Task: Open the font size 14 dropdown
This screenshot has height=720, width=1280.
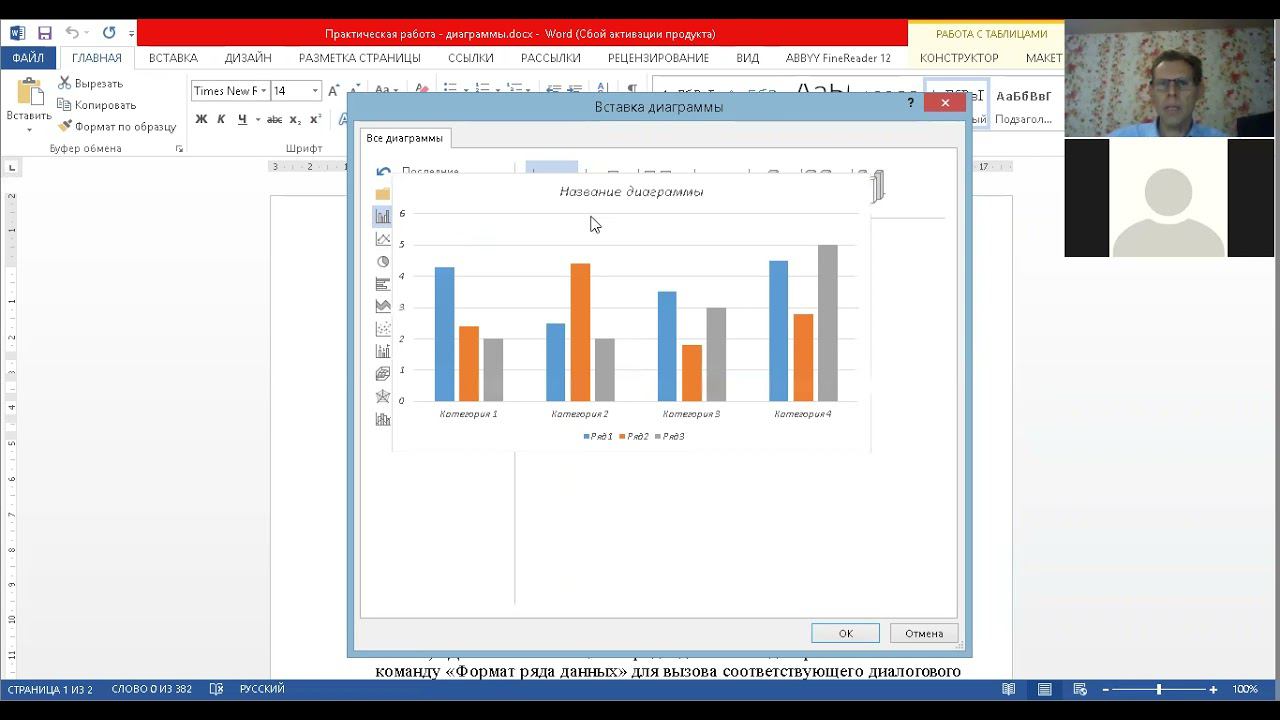Action: (x=315, y=91)
